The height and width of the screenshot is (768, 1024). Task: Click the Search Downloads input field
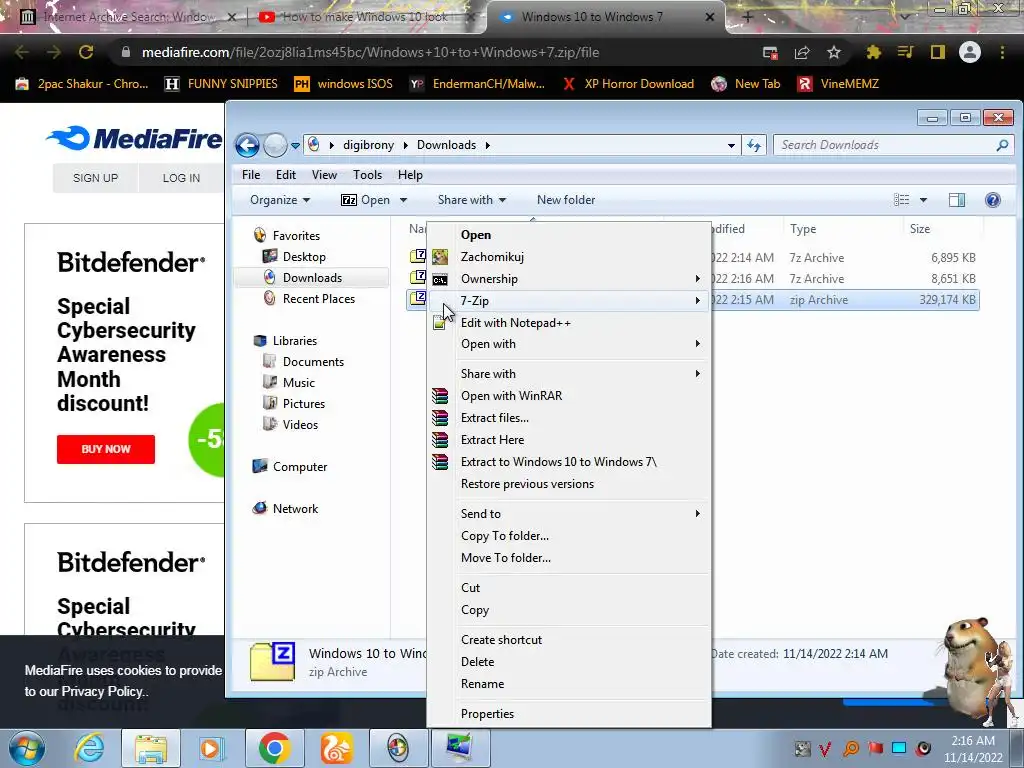tap(885, 145)
